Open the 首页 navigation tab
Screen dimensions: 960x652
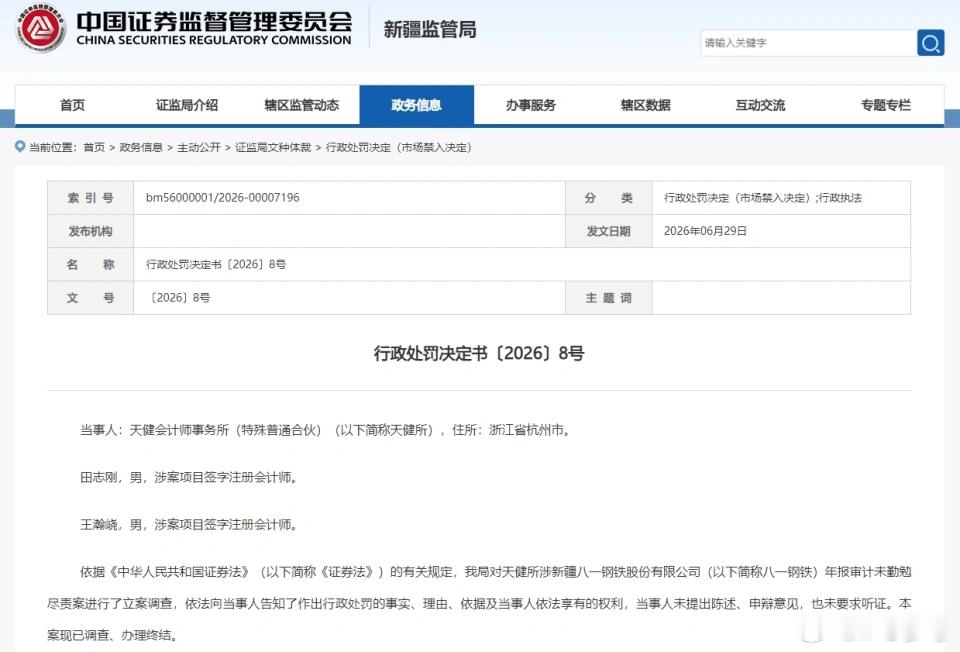tap(72, 105)
